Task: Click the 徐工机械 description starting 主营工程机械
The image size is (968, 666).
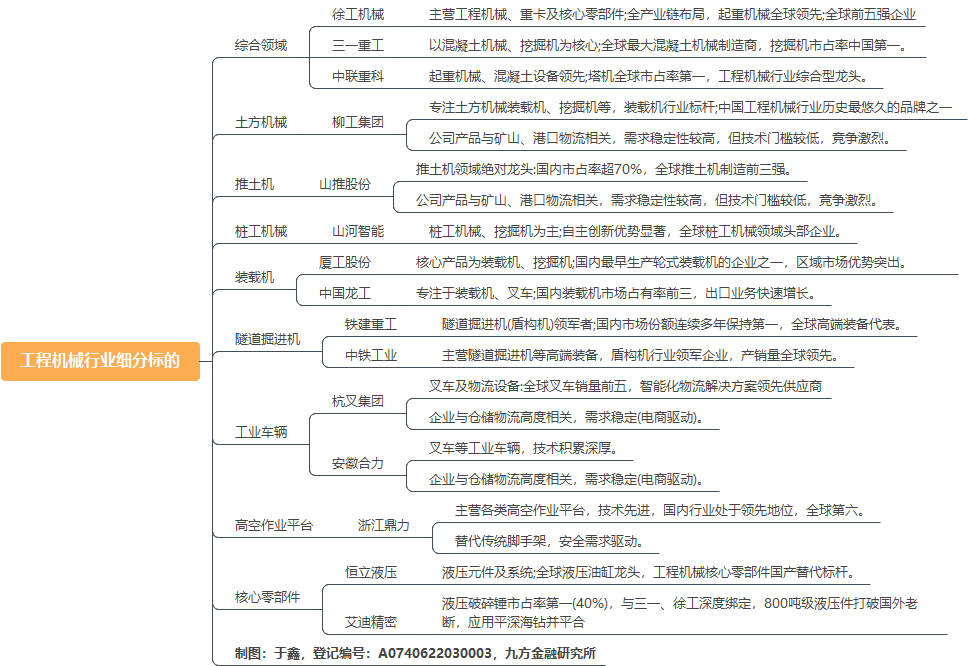Action: [672, 14]
